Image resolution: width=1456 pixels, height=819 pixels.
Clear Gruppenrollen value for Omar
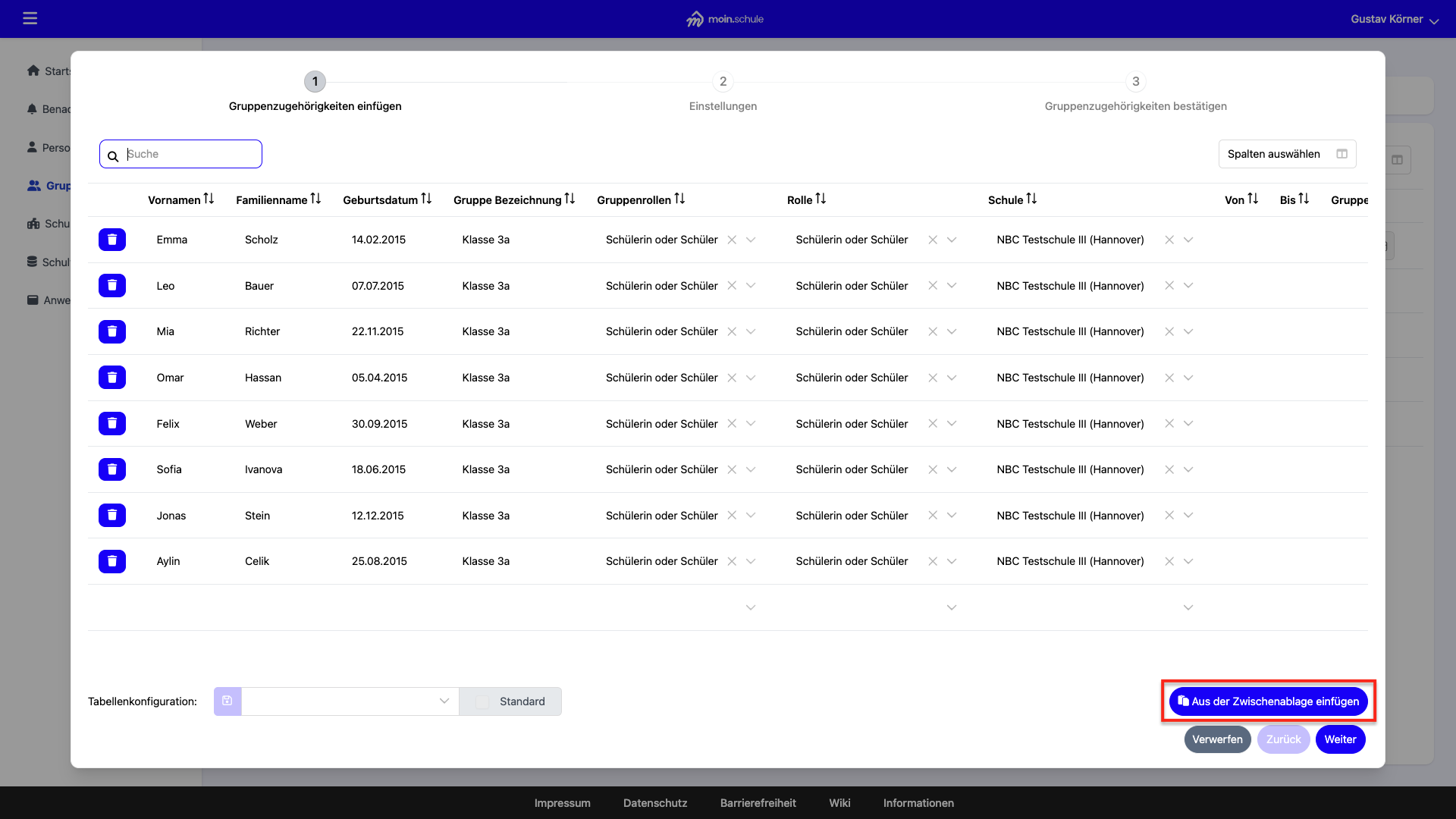(x=732, y=378)
